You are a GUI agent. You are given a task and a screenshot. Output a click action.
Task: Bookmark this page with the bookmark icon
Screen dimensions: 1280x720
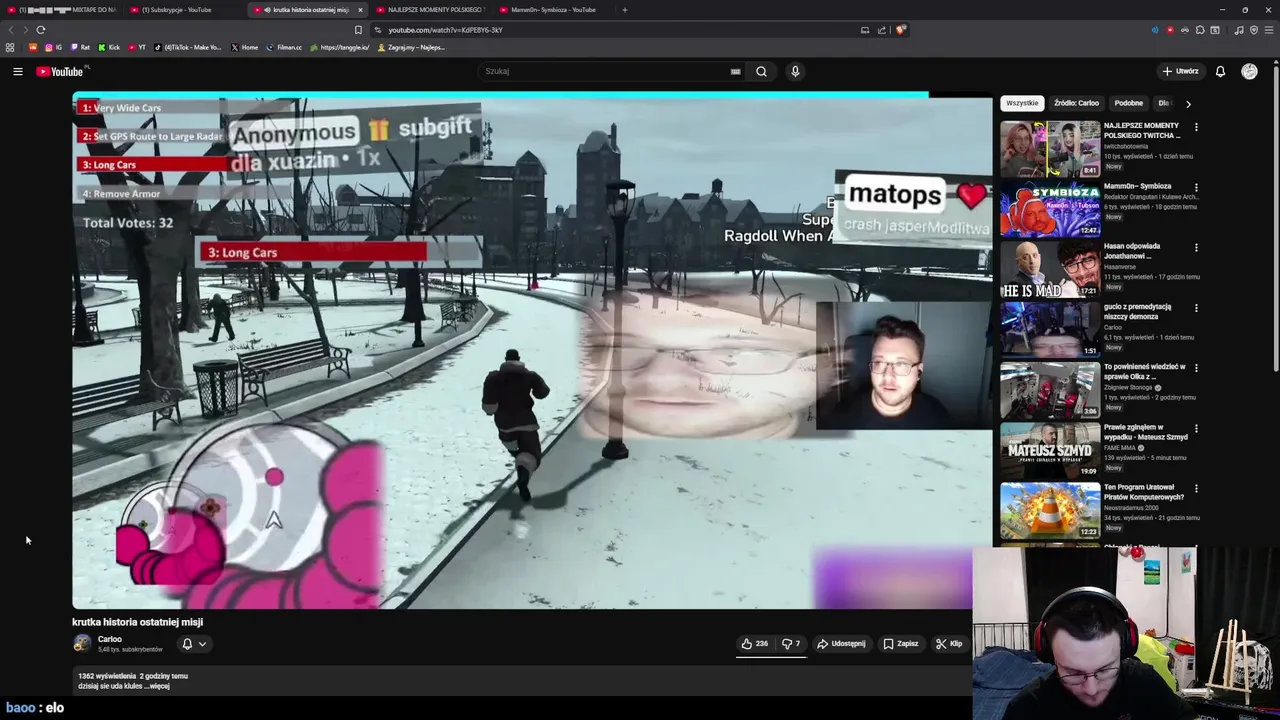pyautogui.click(x=358, y=30)
